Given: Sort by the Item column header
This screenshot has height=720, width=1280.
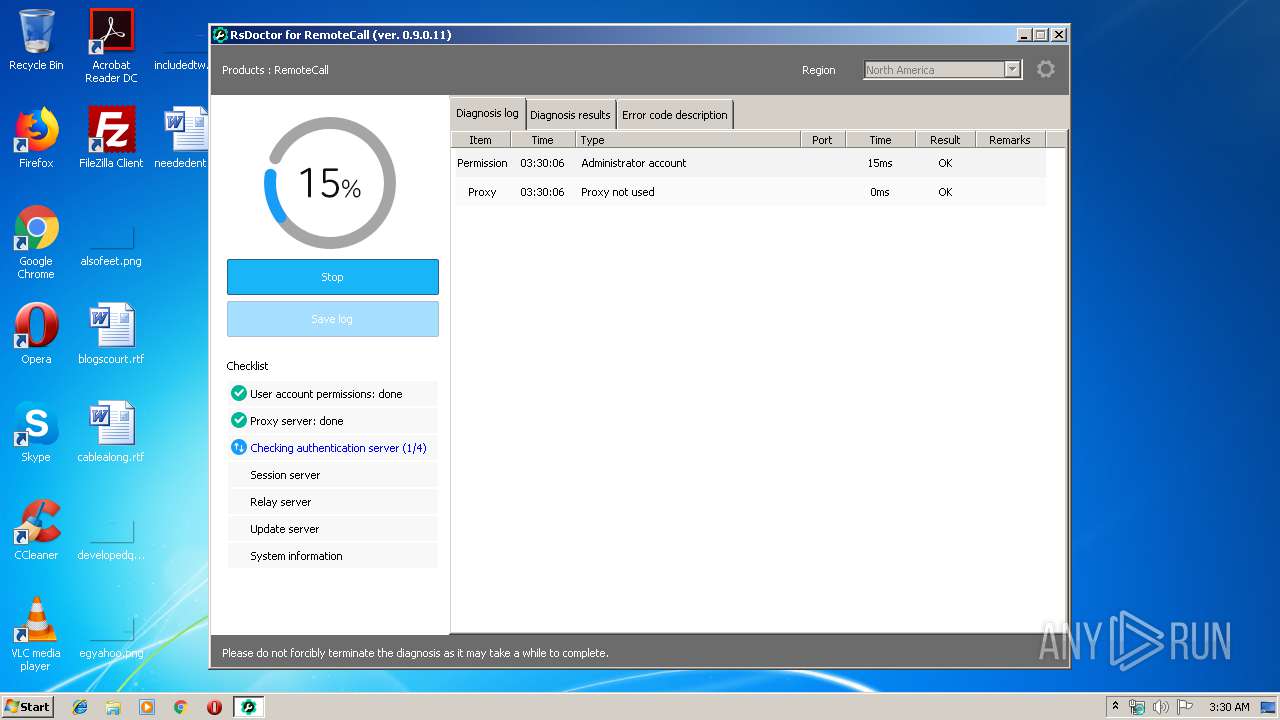Looking at the screenshot, I should coord(481,140).
